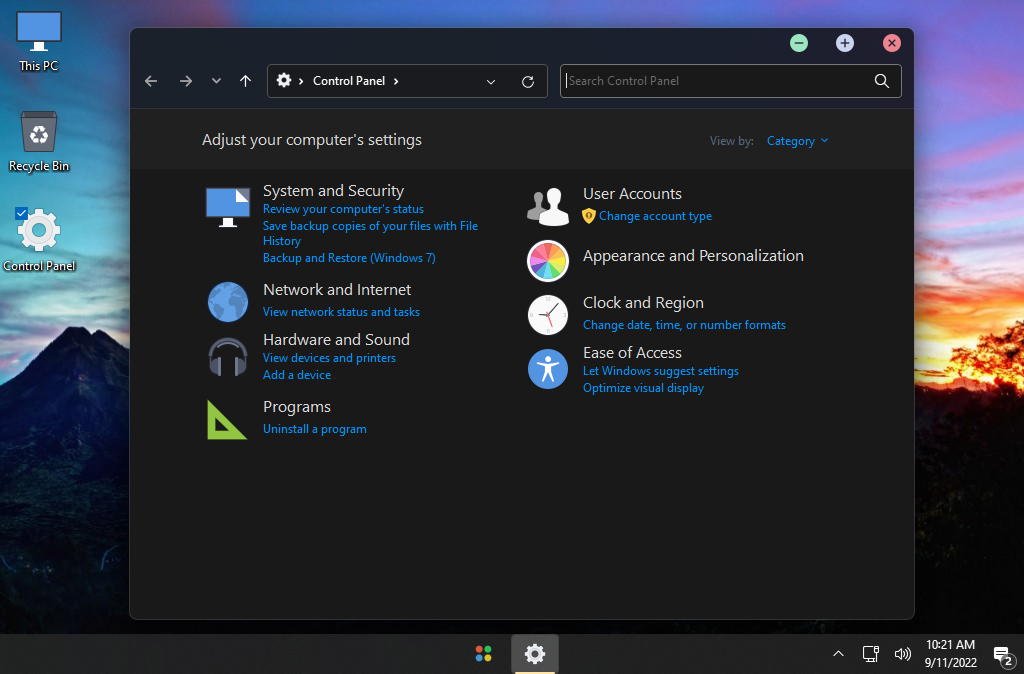Open Save backup copies with File History

click(370, 233)
